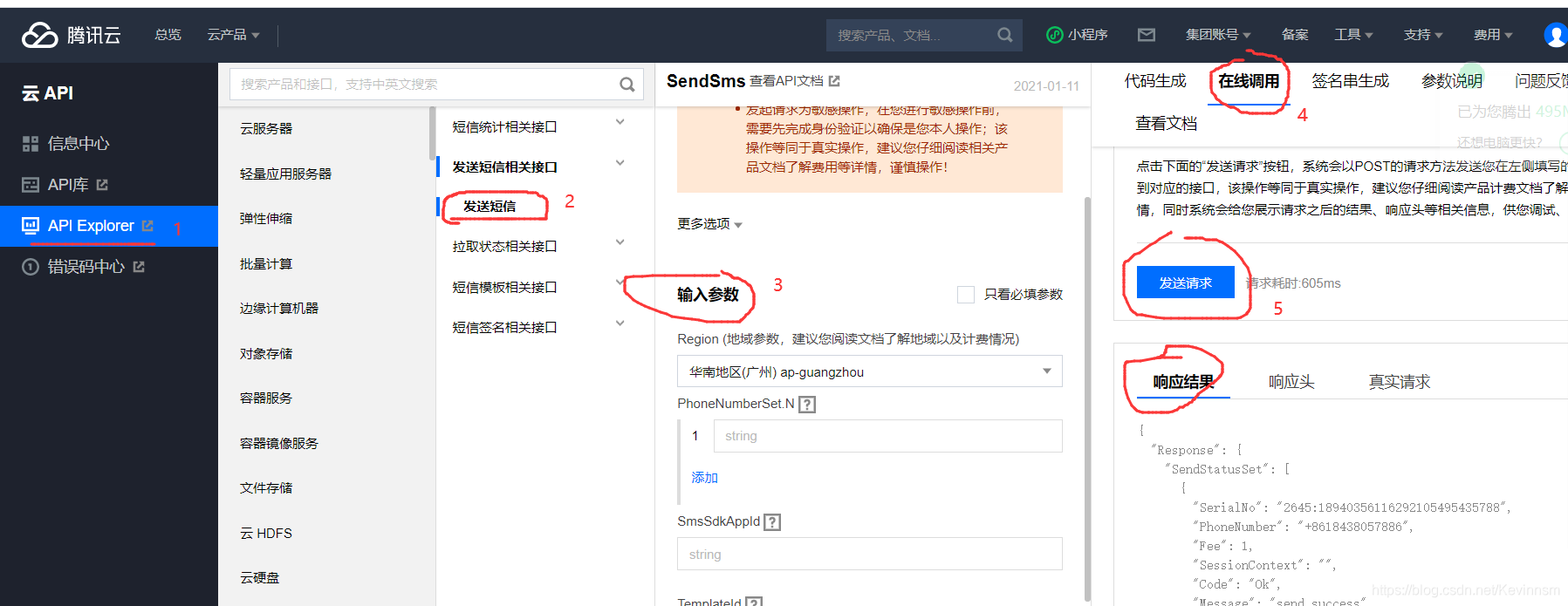This screenshot has height=606, width=1568.
Task: Select 轻量应用服务器 in the product list
Action: tap(285, 174)
